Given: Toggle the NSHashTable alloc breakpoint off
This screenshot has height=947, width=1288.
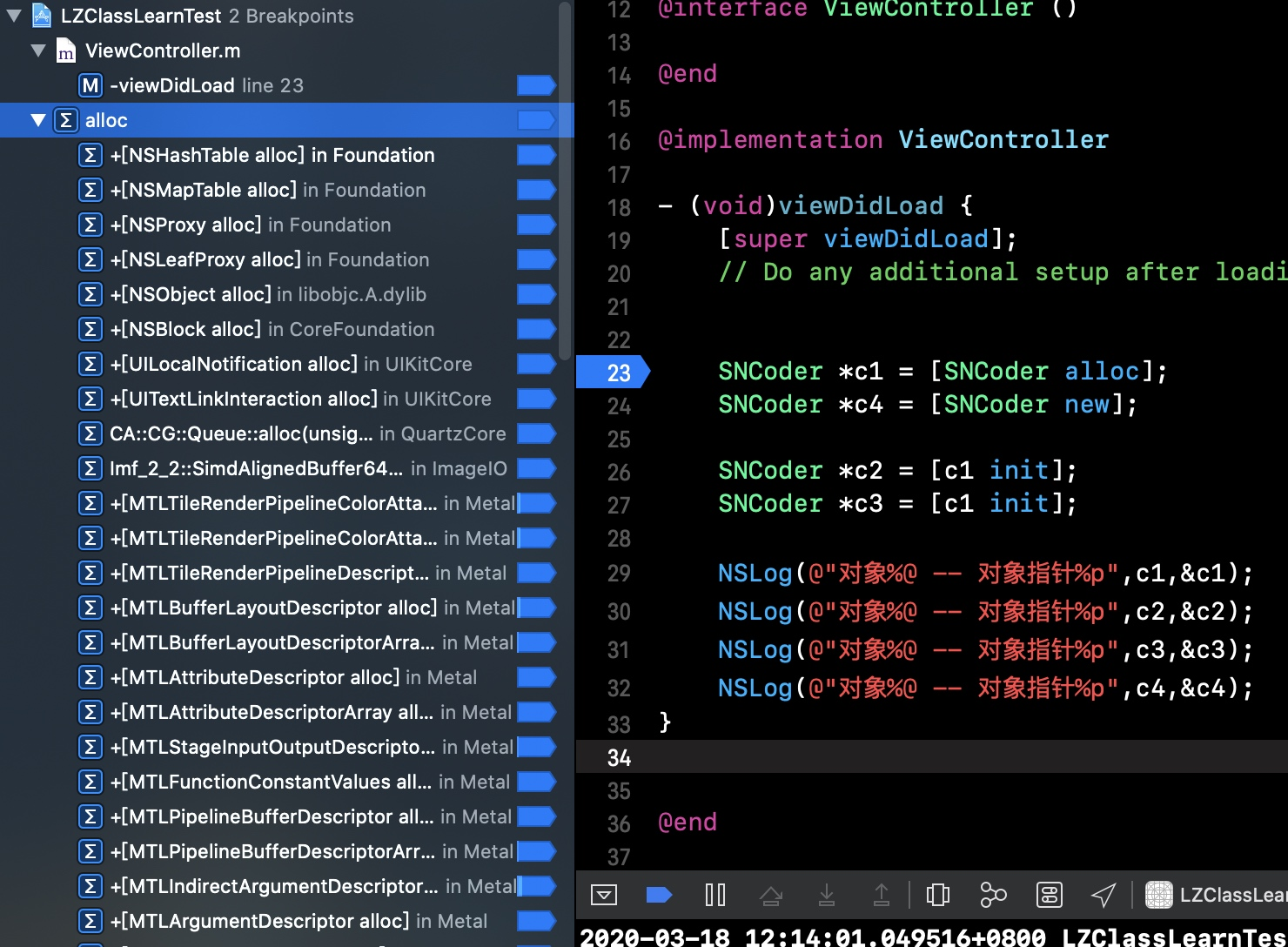Looking at the screenshot, I should click(x=536, y=155).
